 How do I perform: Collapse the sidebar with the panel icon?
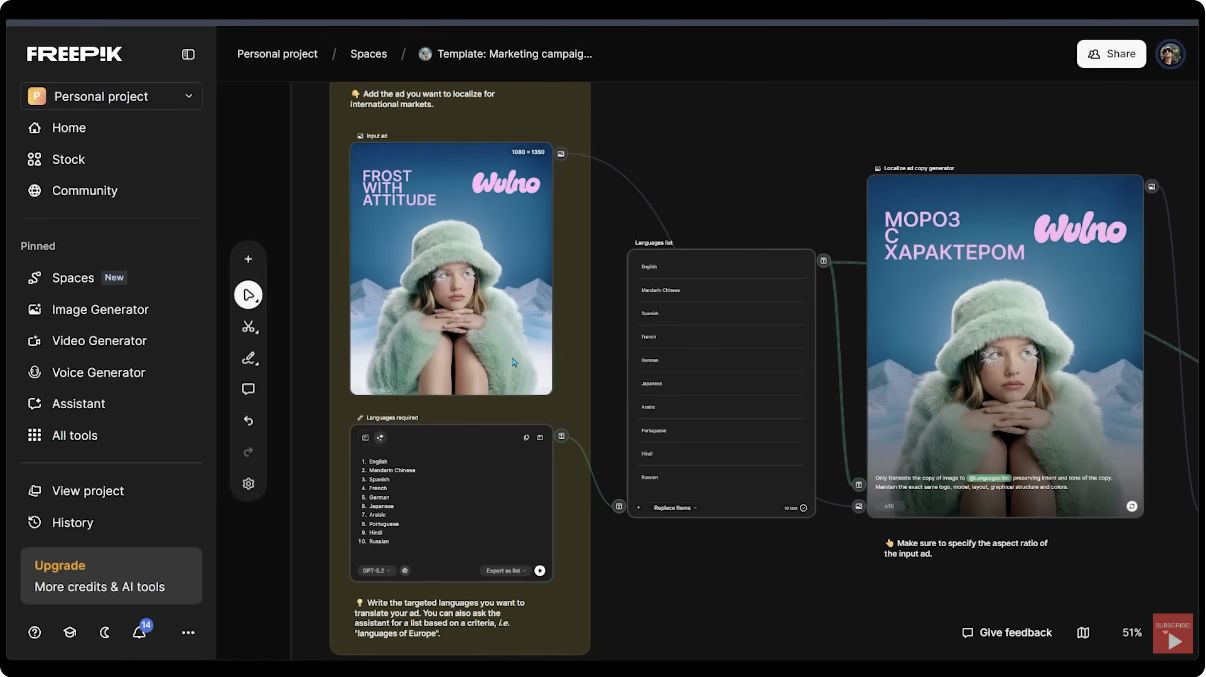188,54
